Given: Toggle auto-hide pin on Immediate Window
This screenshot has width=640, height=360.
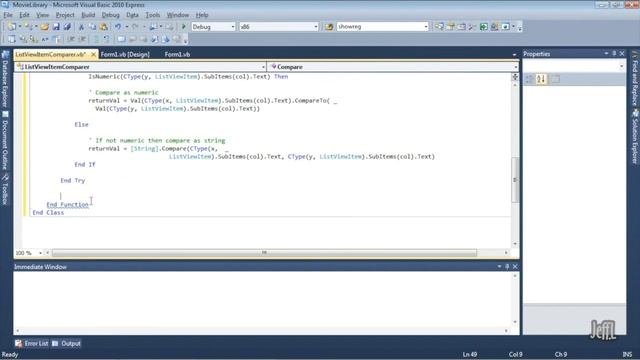Looking at the screenshot, I should coord(507,267).
